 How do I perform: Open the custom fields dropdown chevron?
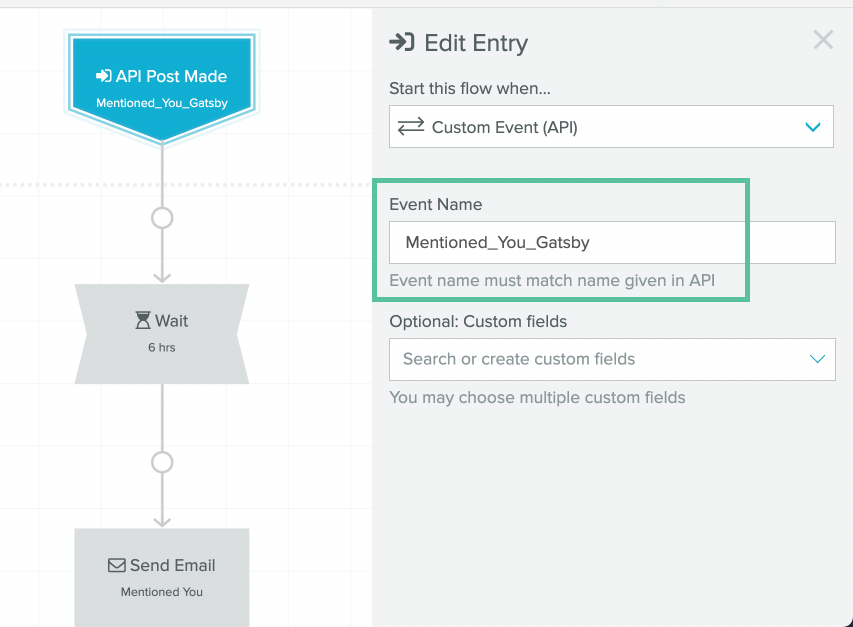[817, 359]
